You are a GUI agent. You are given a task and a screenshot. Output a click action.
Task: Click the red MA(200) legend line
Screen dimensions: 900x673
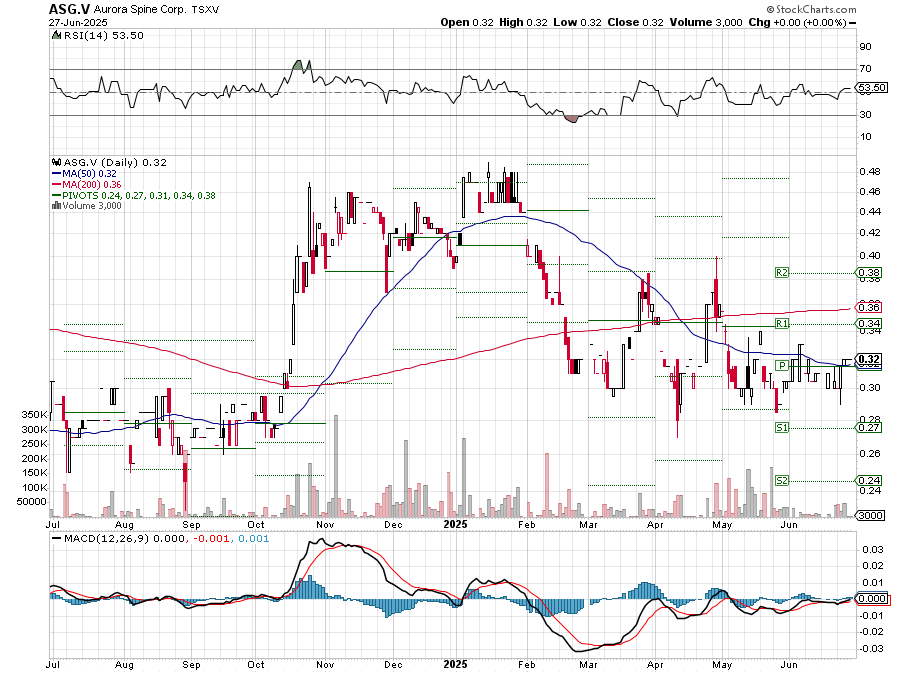point(56,184)
